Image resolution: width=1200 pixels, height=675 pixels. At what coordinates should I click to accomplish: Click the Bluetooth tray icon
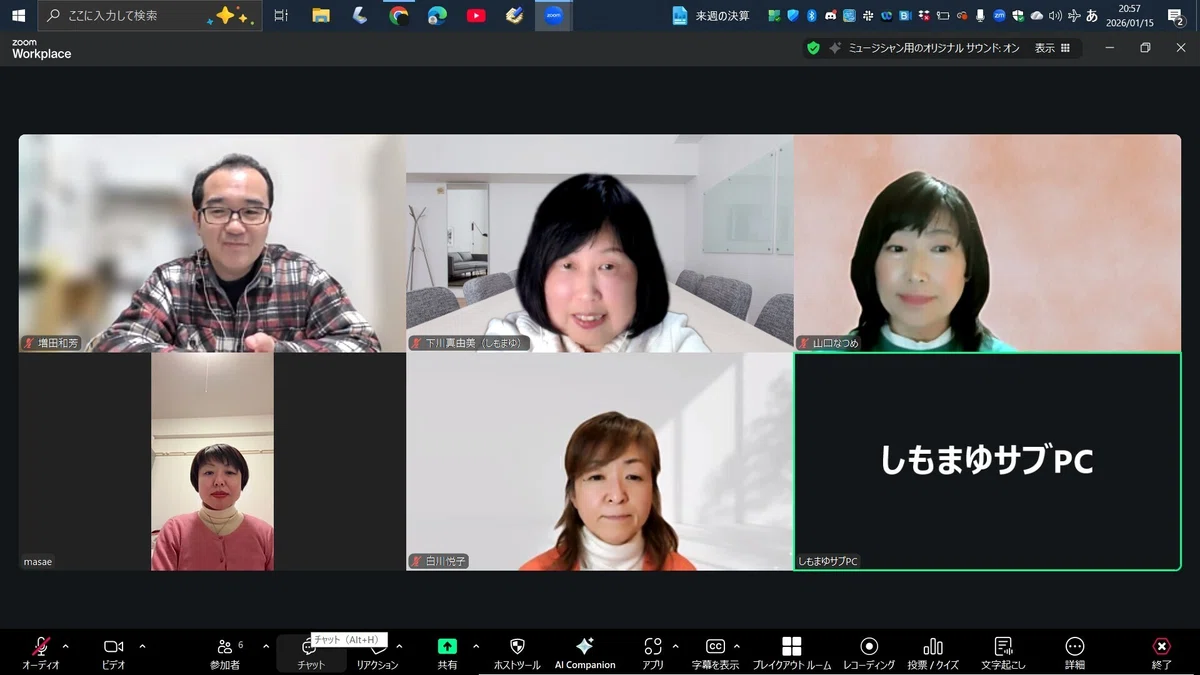811,16
